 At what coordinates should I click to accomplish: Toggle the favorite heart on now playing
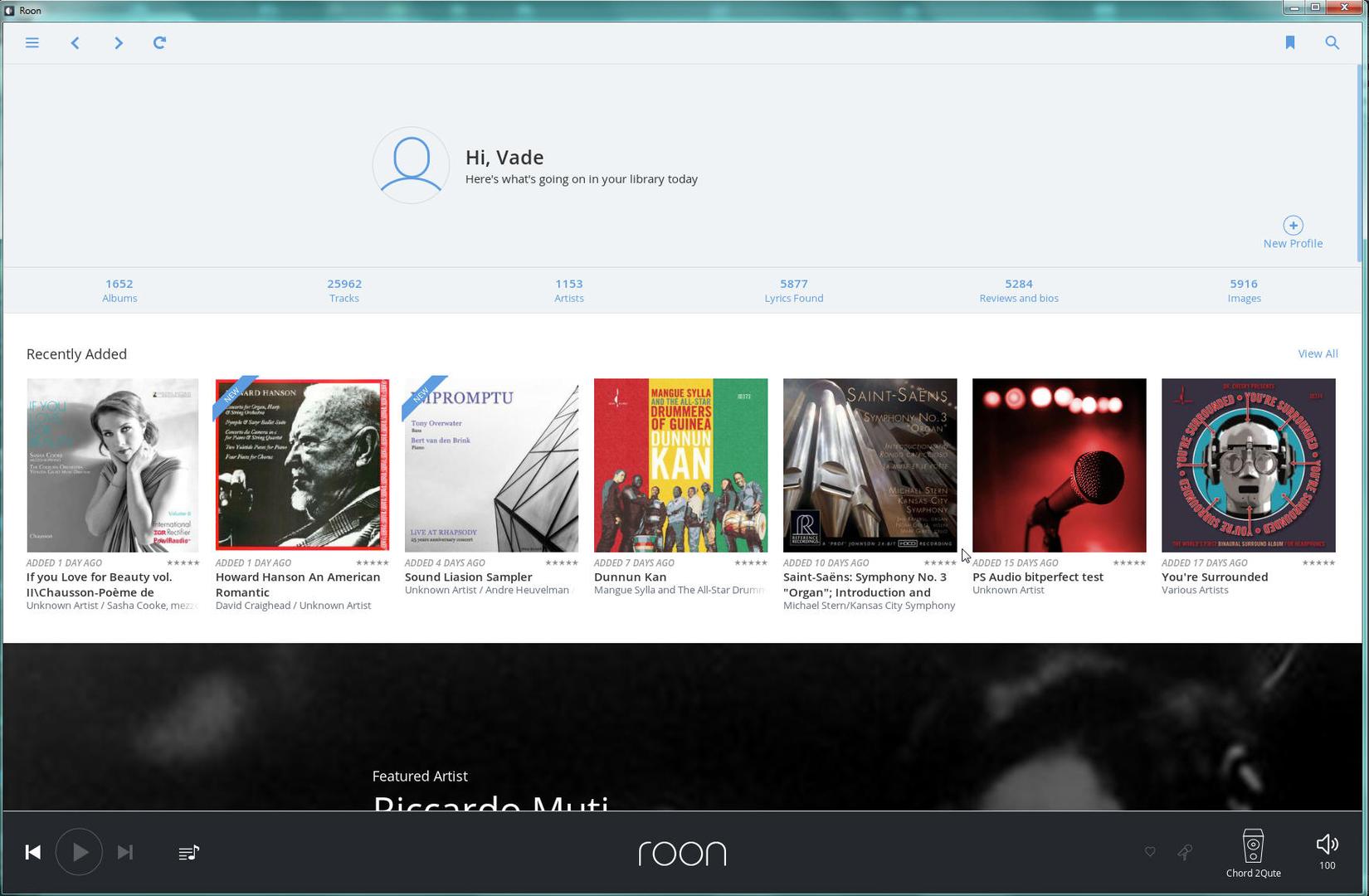[x=1150, y=852]
